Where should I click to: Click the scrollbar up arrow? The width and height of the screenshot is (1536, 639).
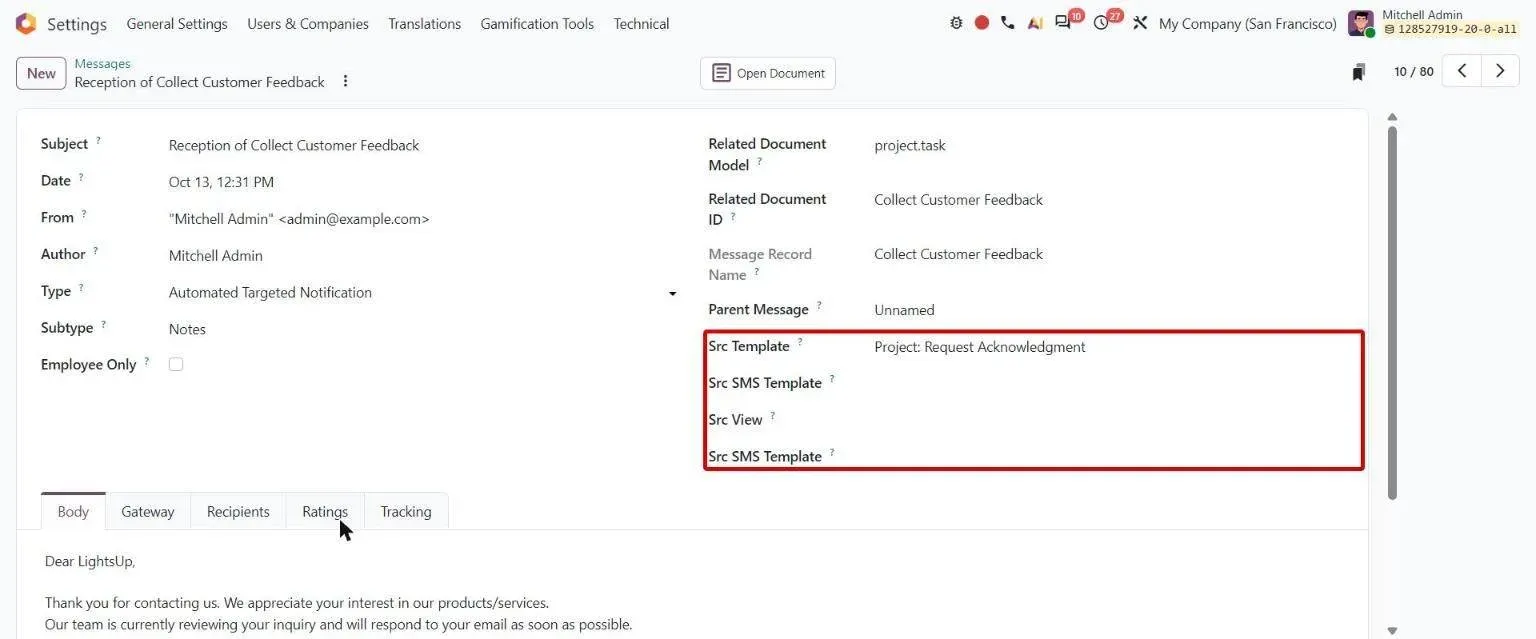pyautogui.click(x=1392, y=117)
